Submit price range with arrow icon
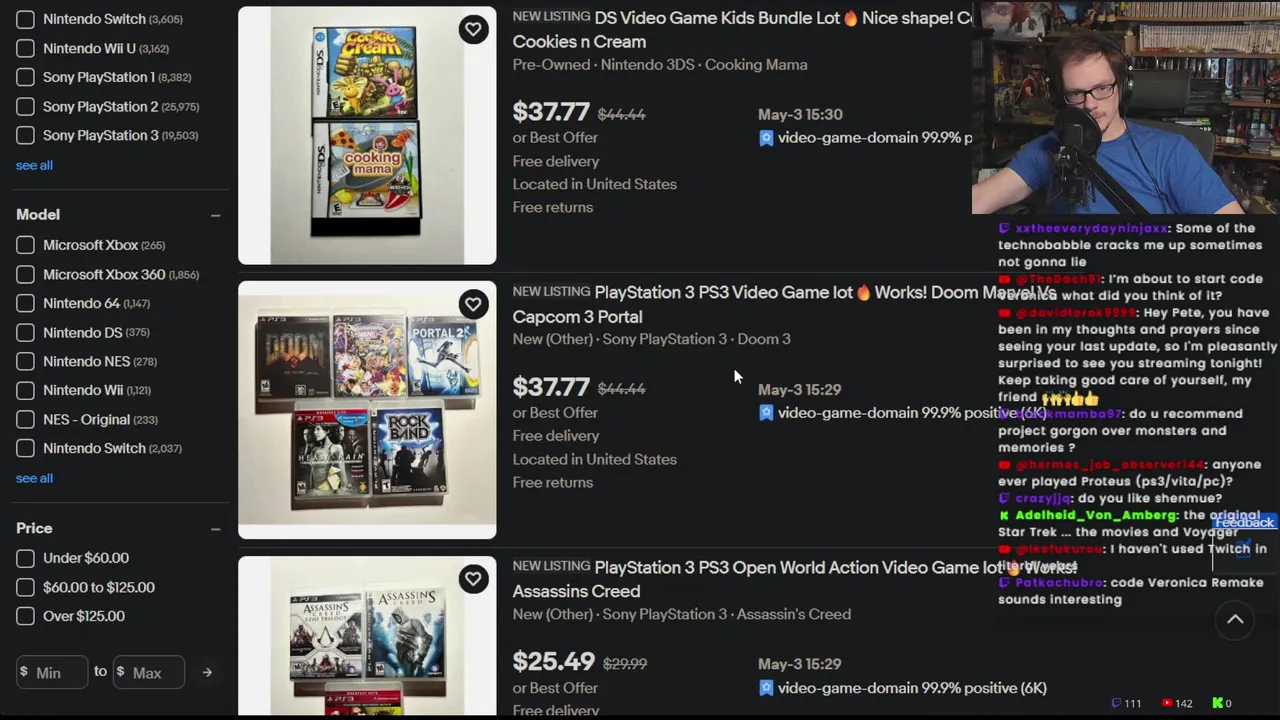 (x=207, y=673)
